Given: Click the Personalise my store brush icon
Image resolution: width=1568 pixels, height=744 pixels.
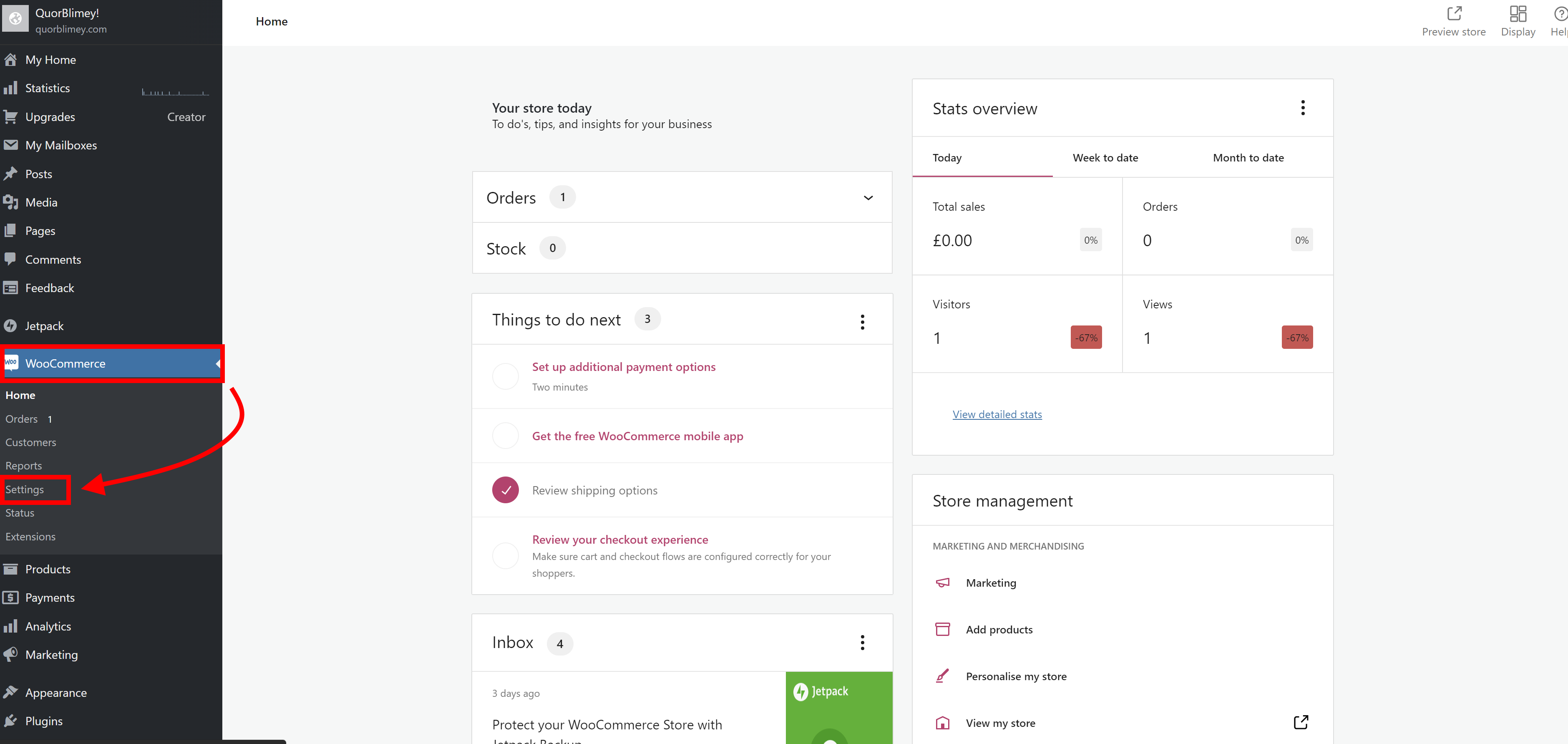Looking at the screenshot, I should [x=942, y=676].
